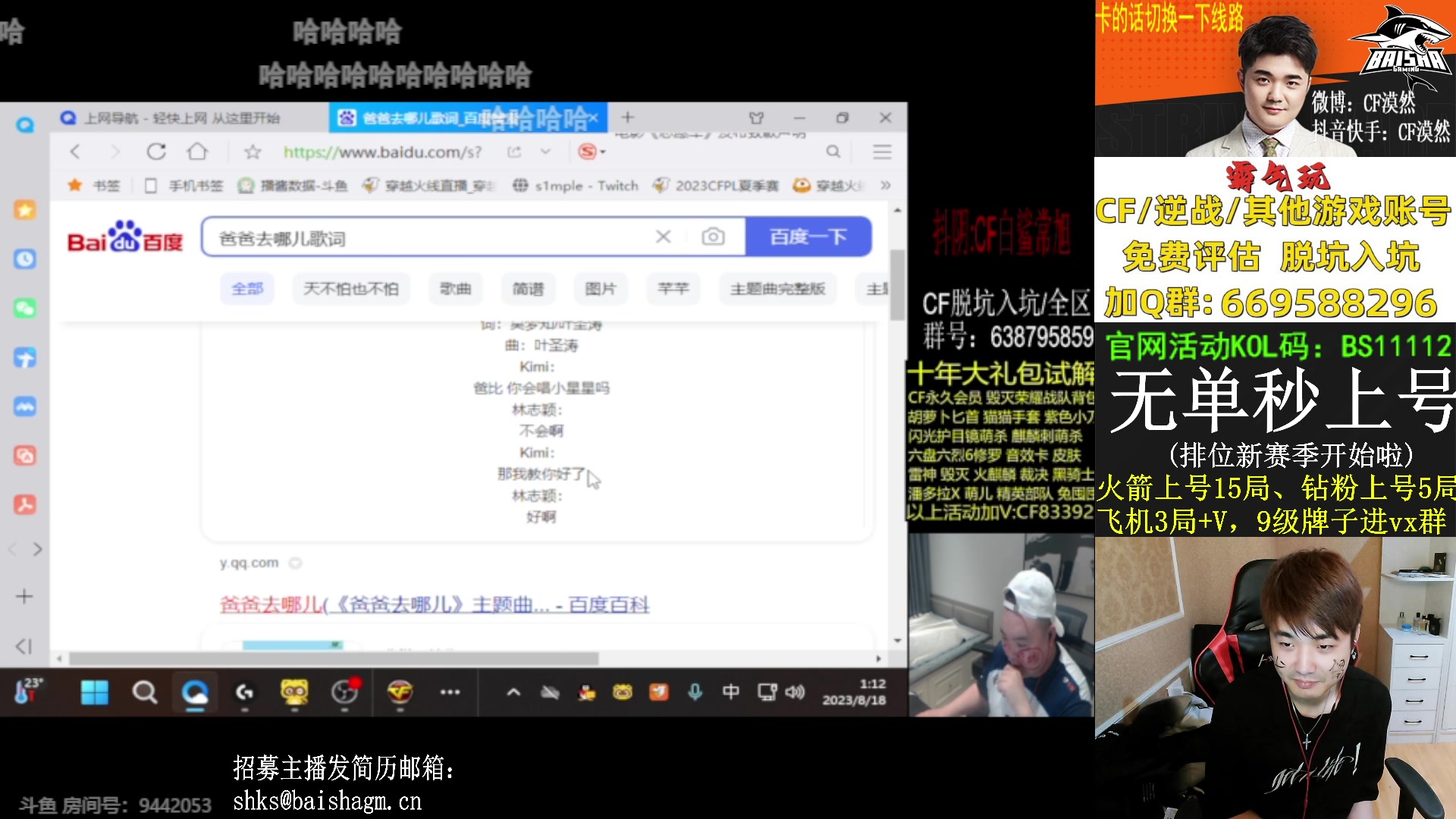Open image search via the camera icon
This screenshot has width=1456, height=819.
713,237
